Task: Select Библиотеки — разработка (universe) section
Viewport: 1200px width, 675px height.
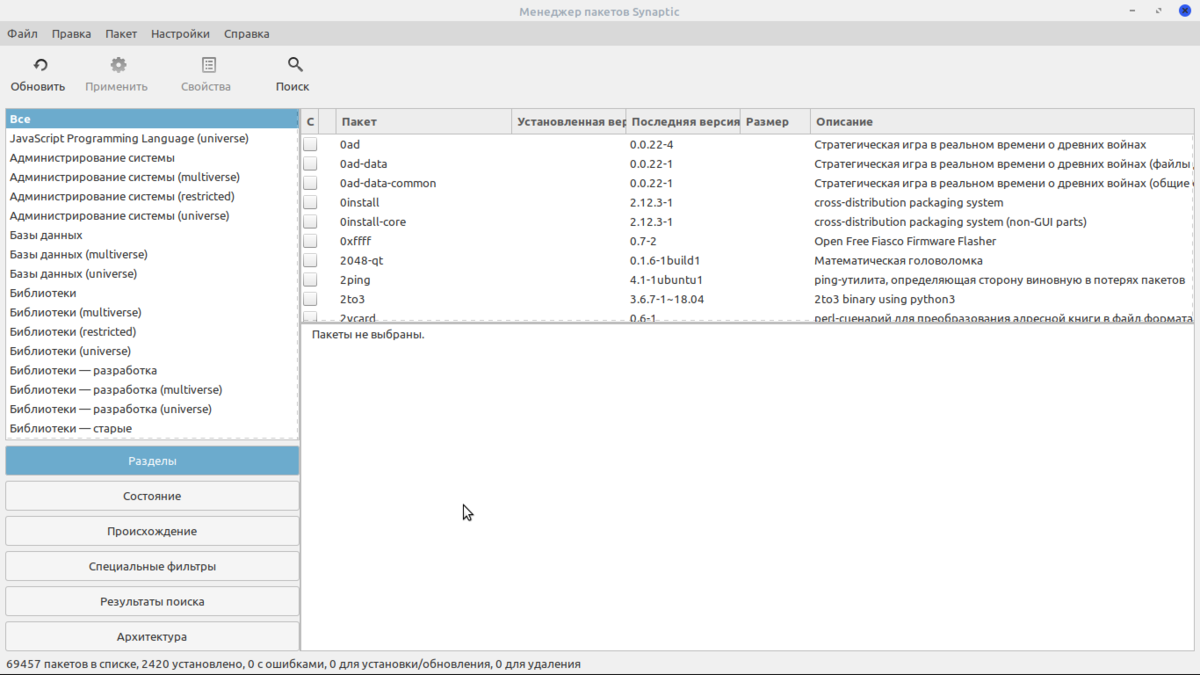Action: [x=152, y=409]
